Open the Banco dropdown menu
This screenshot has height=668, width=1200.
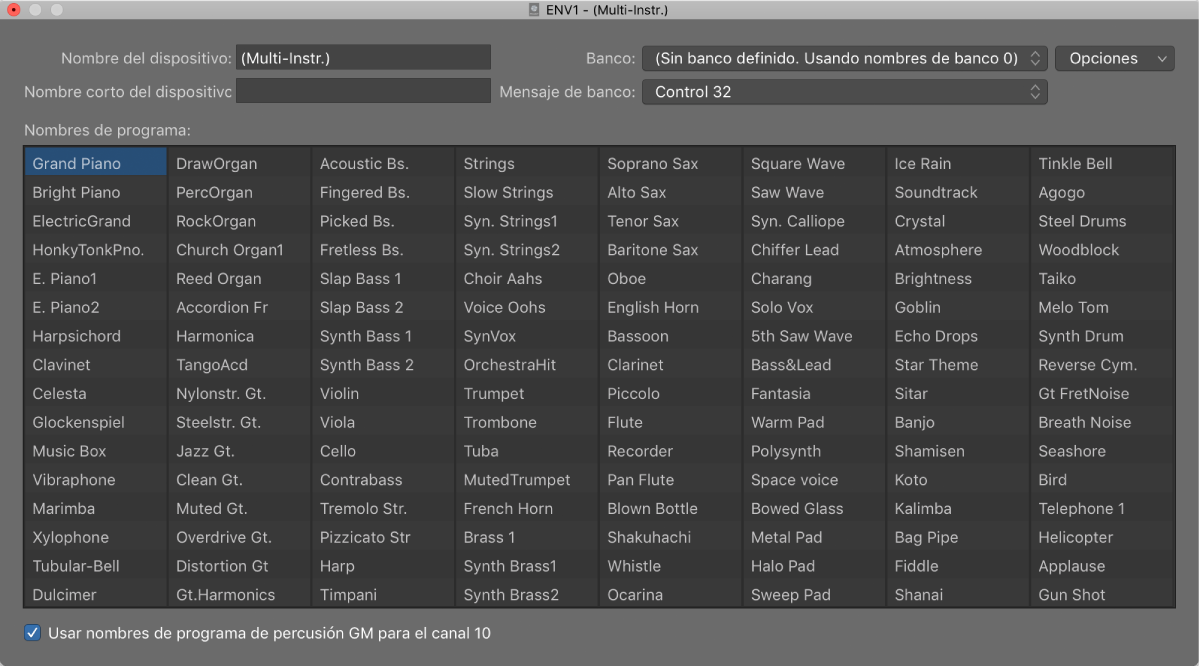(844, 58)
